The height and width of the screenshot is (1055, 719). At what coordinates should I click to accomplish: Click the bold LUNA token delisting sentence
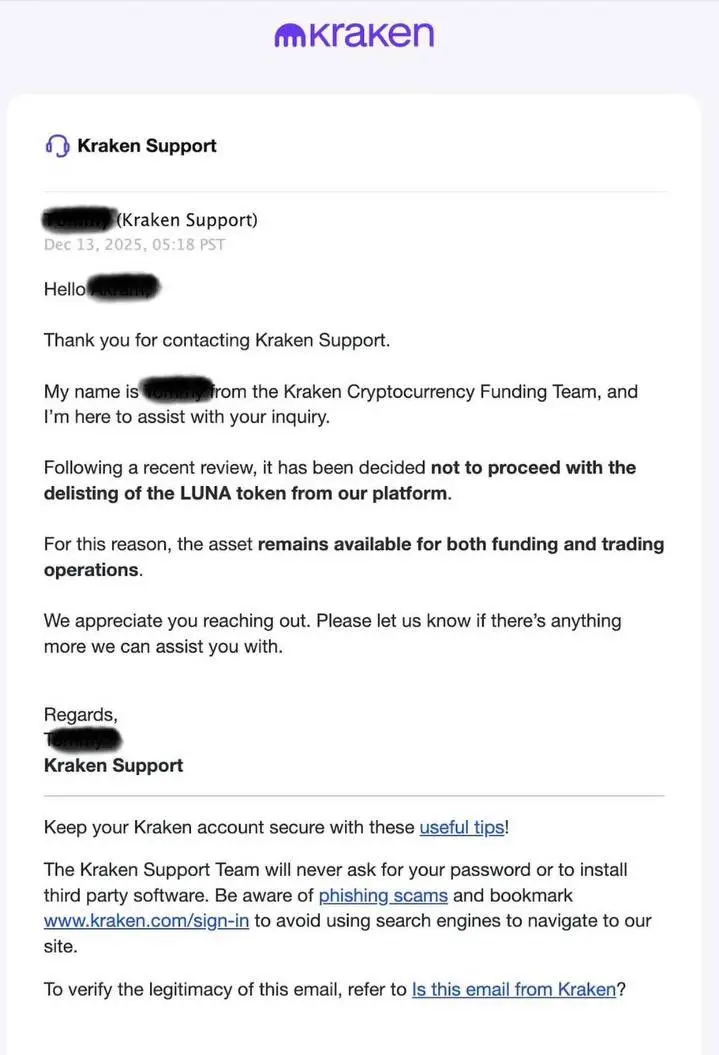coord(340,480)
